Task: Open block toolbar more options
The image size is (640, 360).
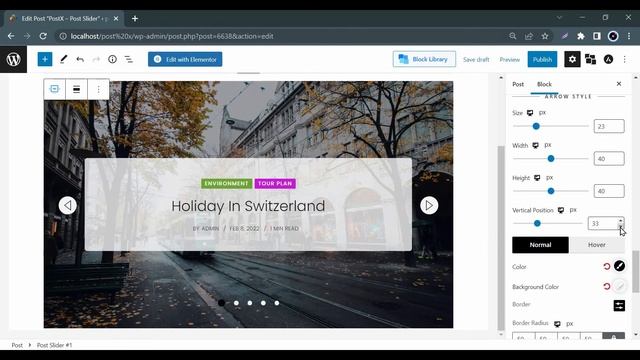Action: pos(98,89)
